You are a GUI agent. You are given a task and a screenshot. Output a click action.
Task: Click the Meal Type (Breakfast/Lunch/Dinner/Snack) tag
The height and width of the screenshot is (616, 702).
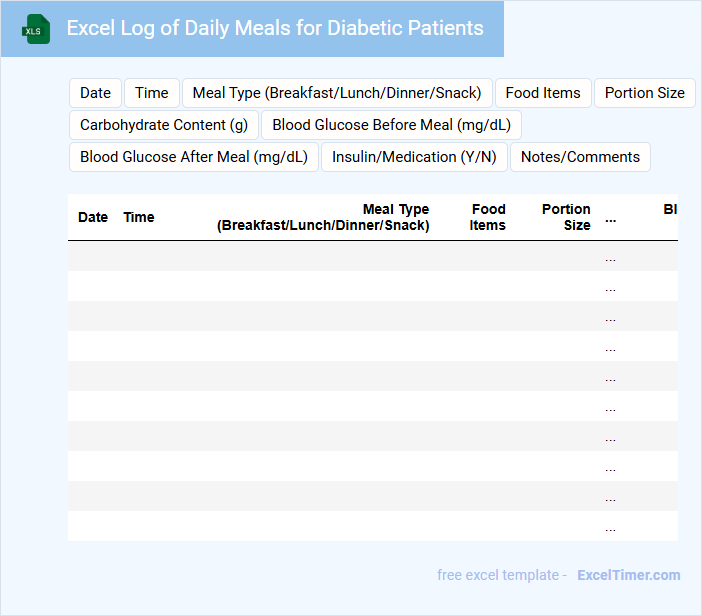pos(337,93)
